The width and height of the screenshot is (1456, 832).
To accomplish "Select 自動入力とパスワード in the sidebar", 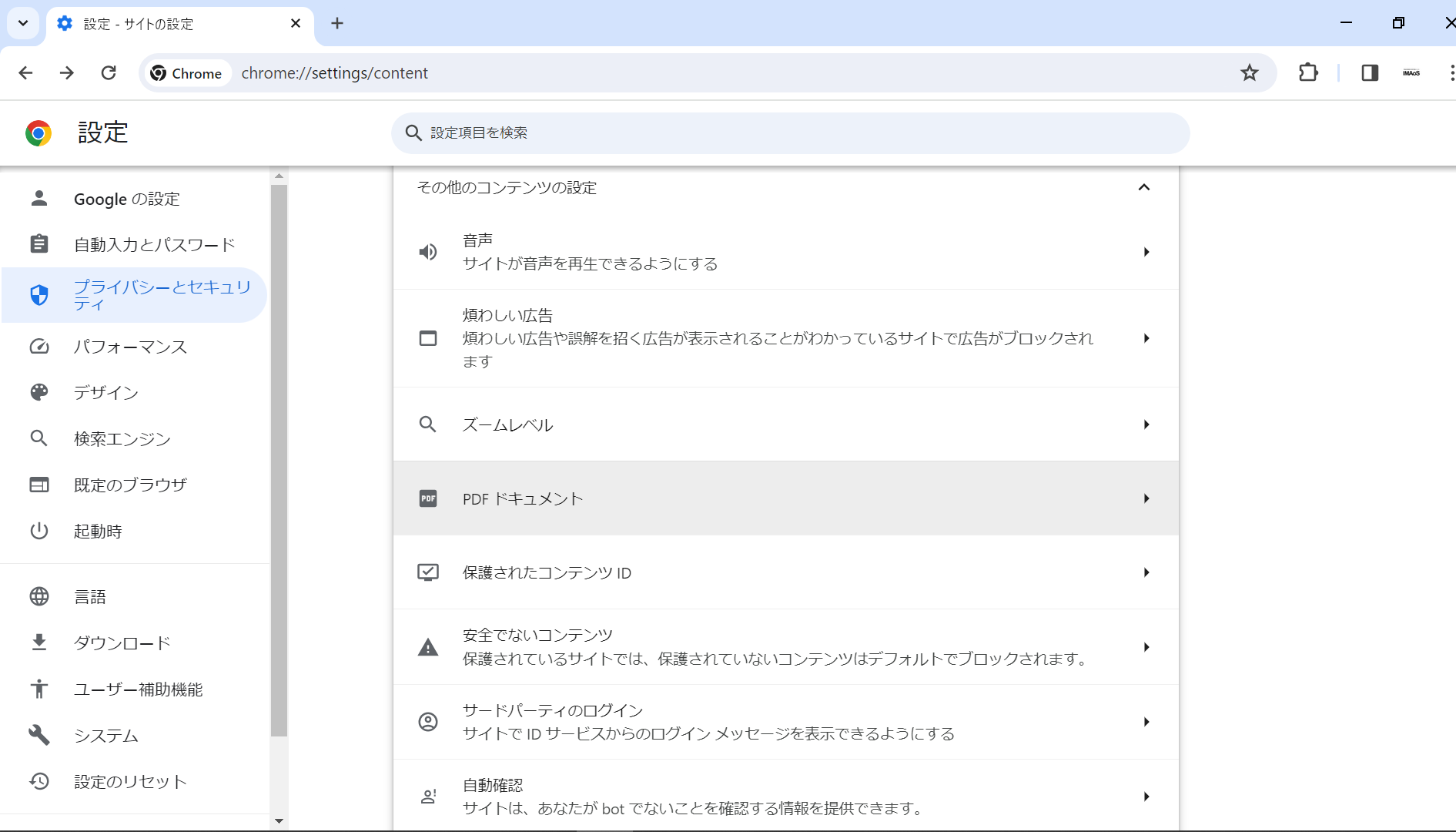I will 154,244.
